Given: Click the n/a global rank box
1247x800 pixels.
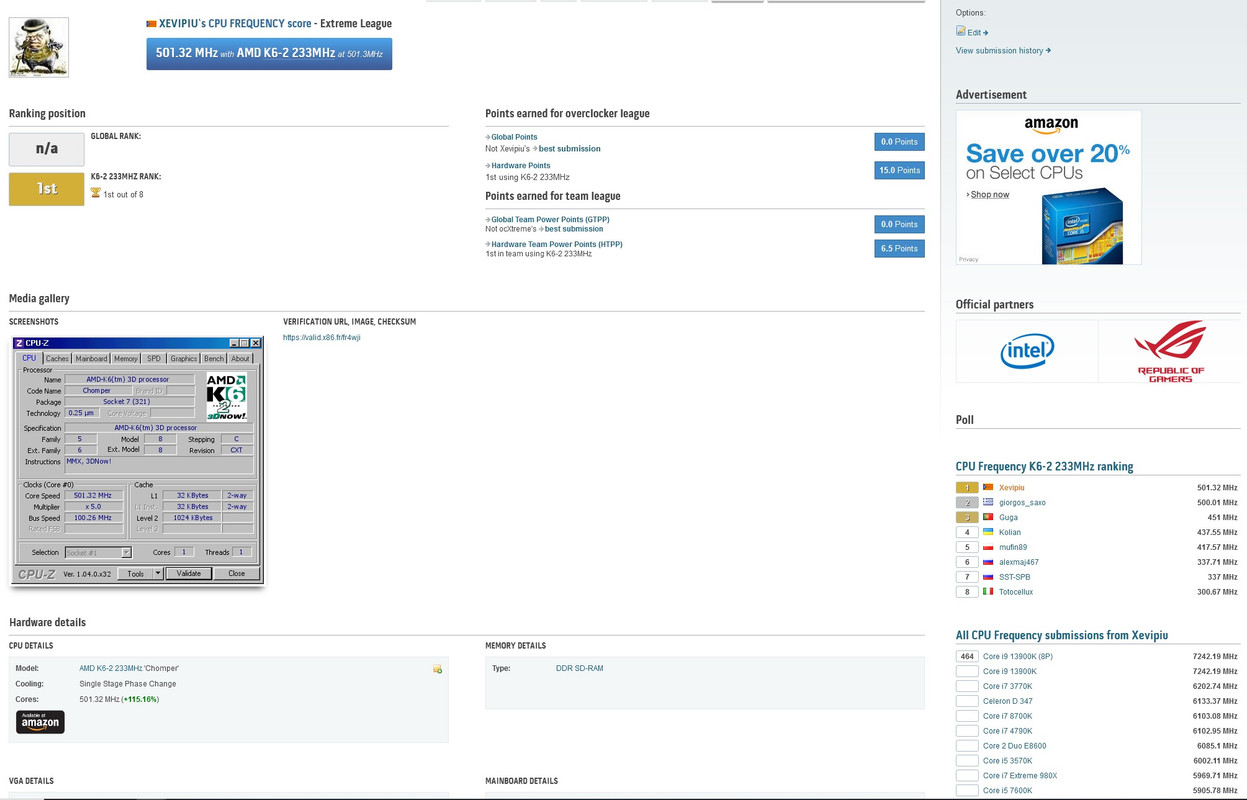Looking at the screenshot, I should point(46,149).
